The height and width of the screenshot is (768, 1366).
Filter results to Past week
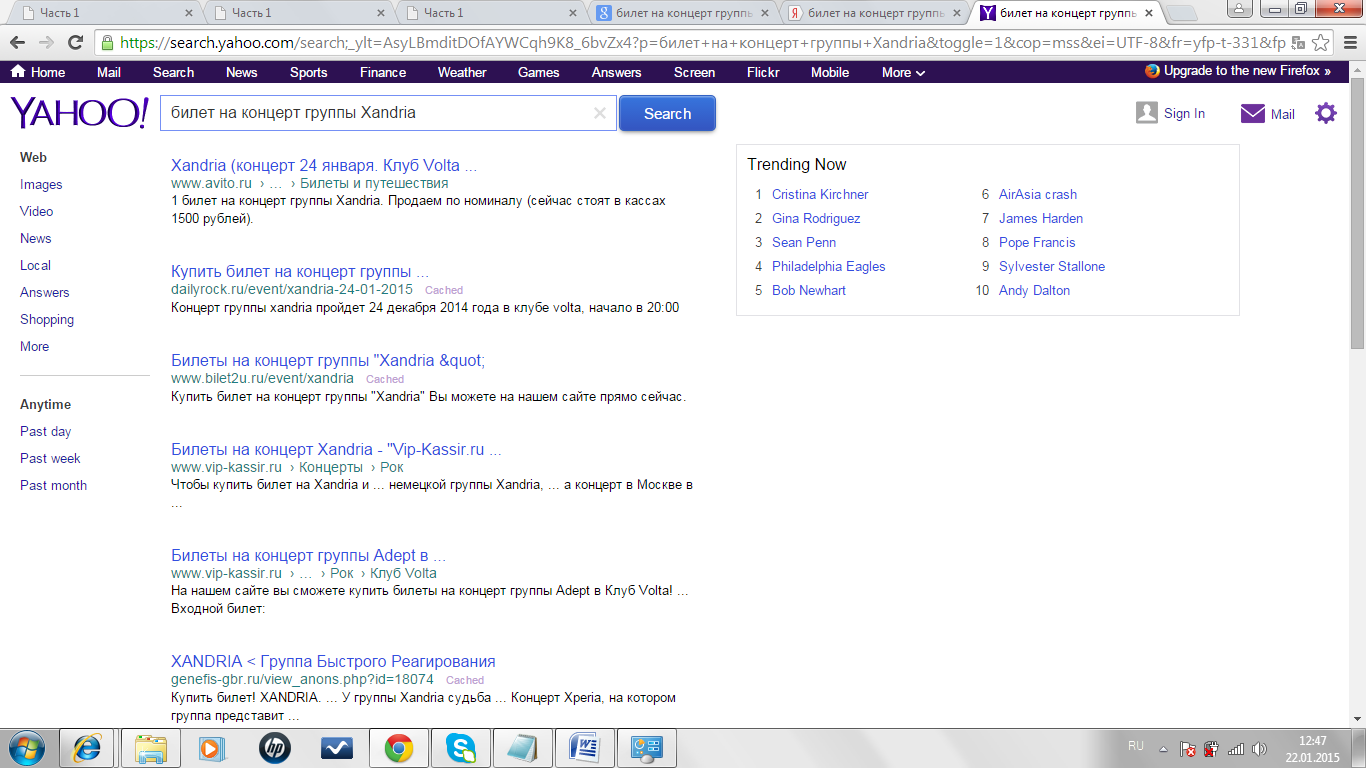click(50, 458)
